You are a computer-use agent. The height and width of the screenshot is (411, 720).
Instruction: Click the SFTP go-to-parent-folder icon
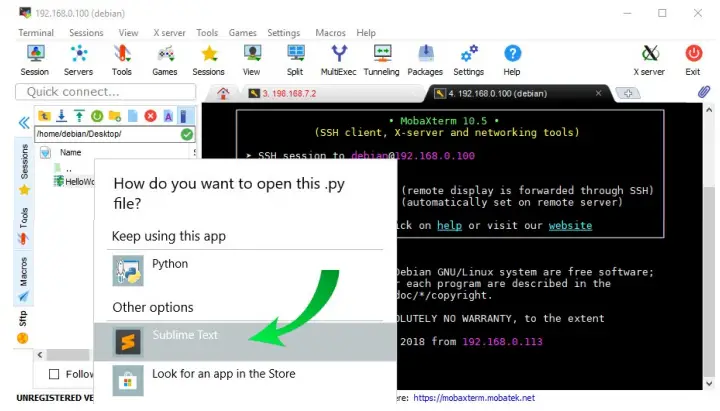click(44, 116)
